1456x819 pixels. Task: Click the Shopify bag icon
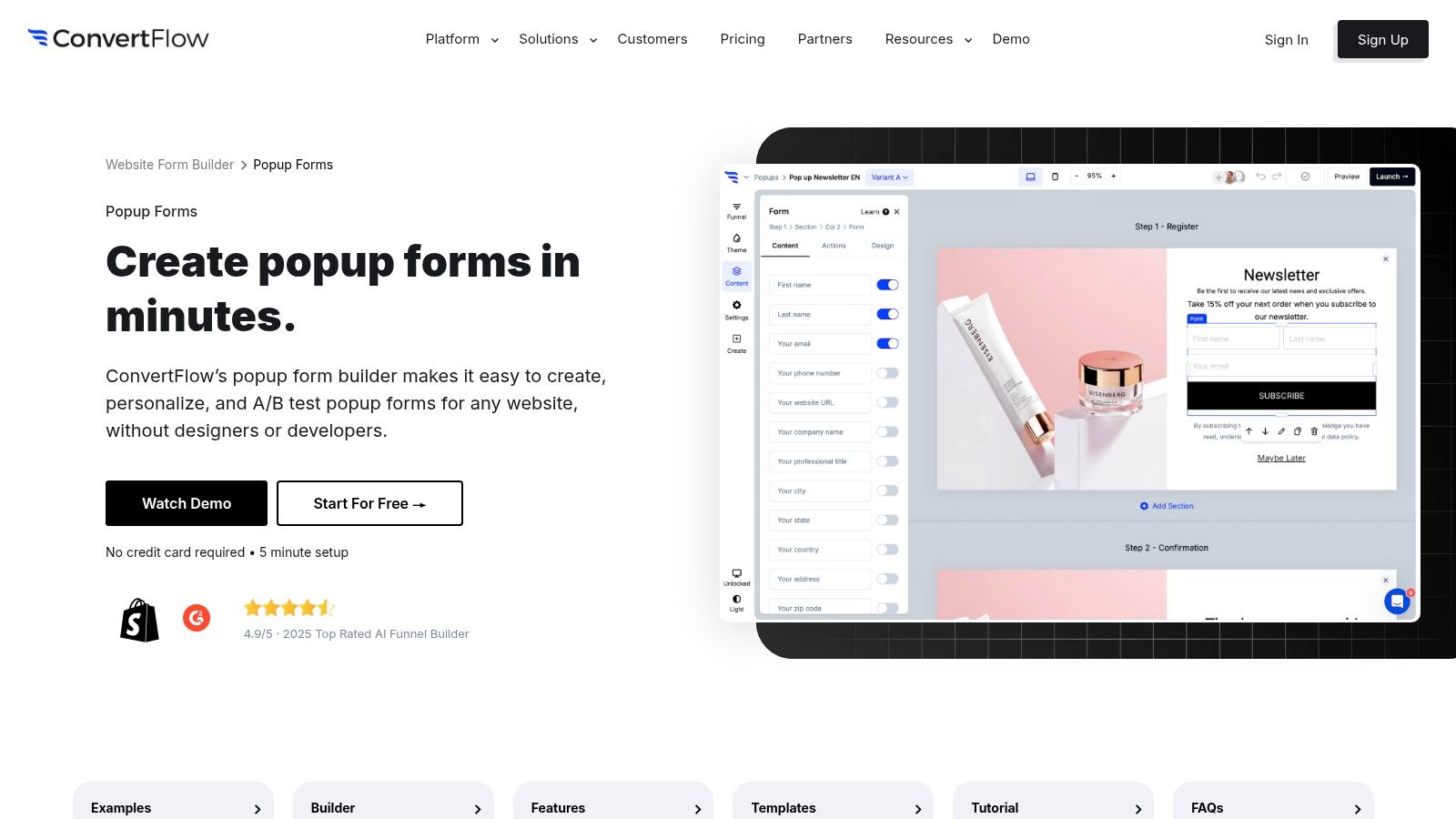(139, 620)
